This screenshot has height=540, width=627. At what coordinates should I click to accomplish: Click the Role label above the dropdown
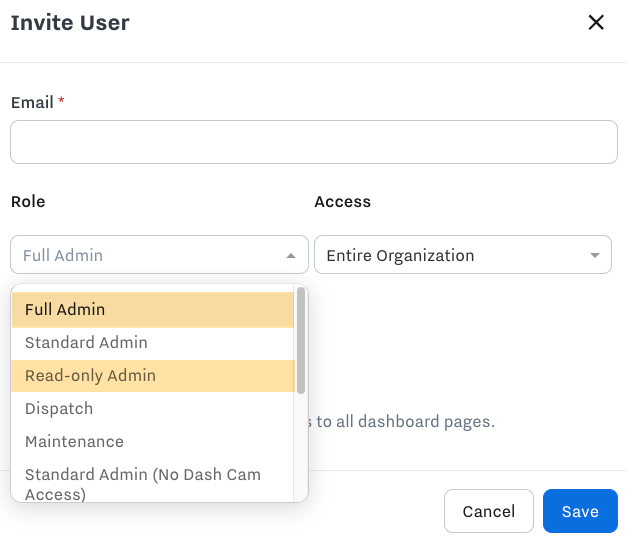[28, 202]
